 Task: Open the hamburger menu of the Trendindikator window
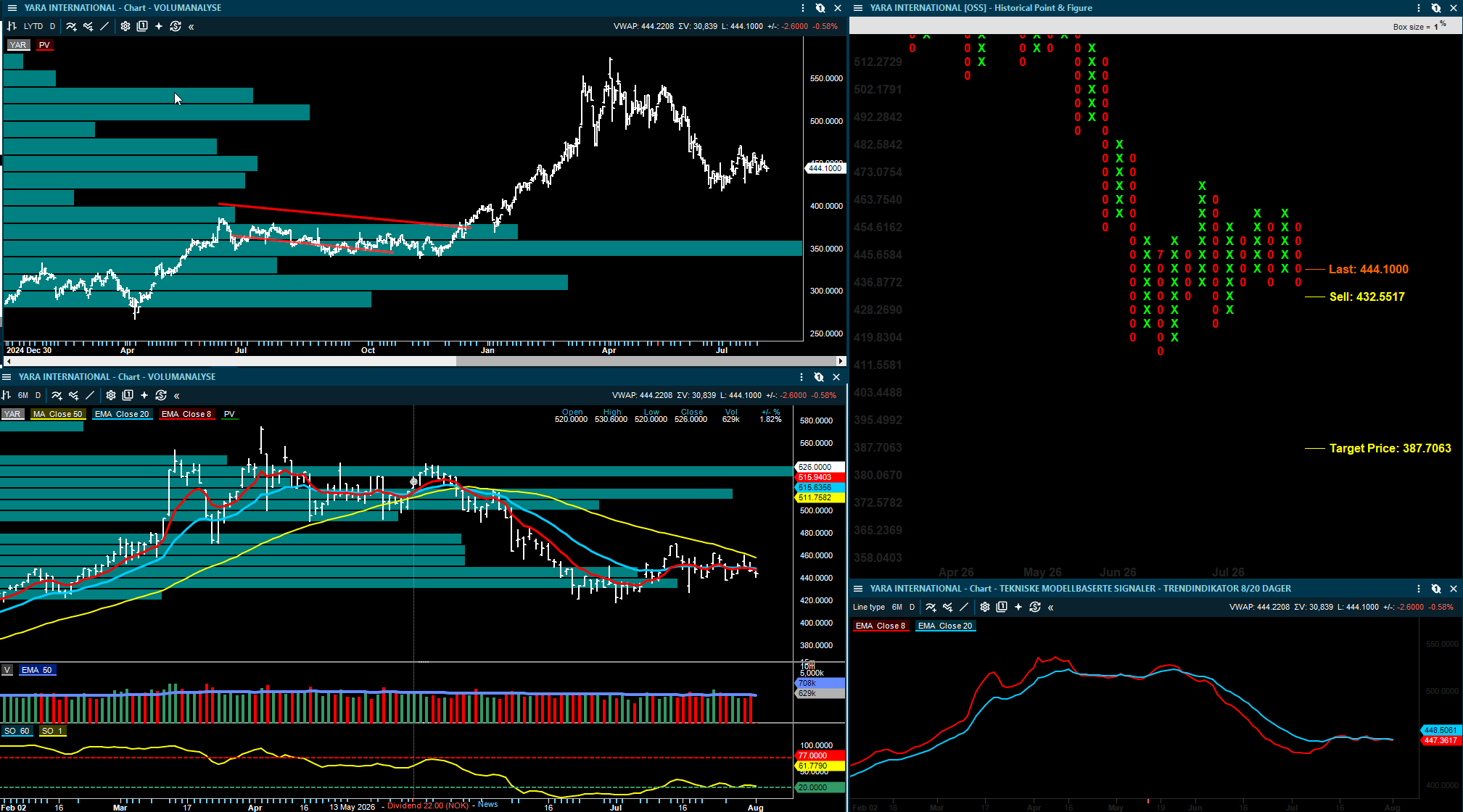858,589
